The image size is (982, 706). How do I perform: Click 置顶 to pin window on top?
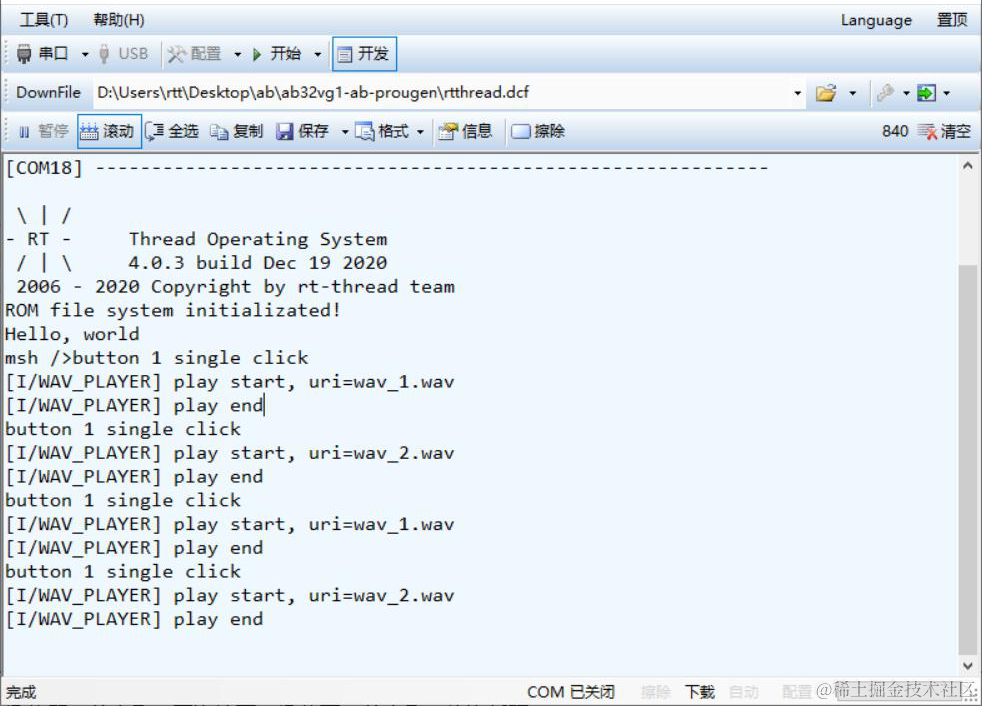[x=952, y=20]
